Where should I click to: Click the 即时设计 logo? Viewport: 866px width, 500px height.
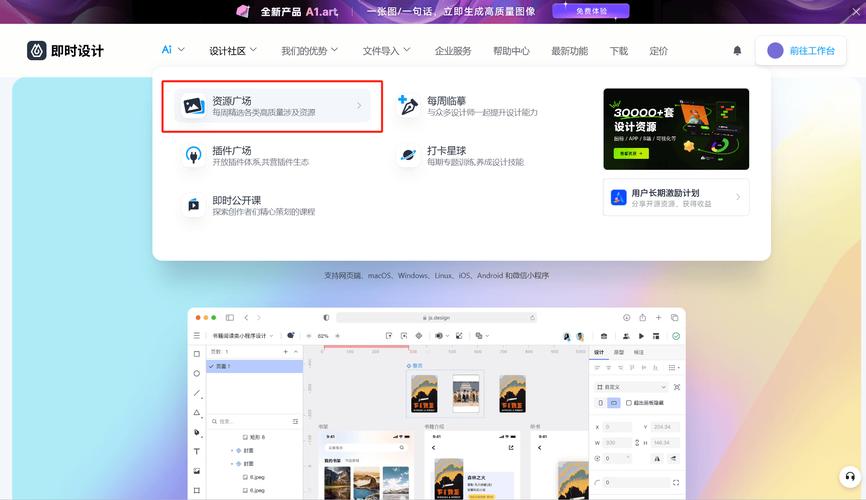[65, 51]
